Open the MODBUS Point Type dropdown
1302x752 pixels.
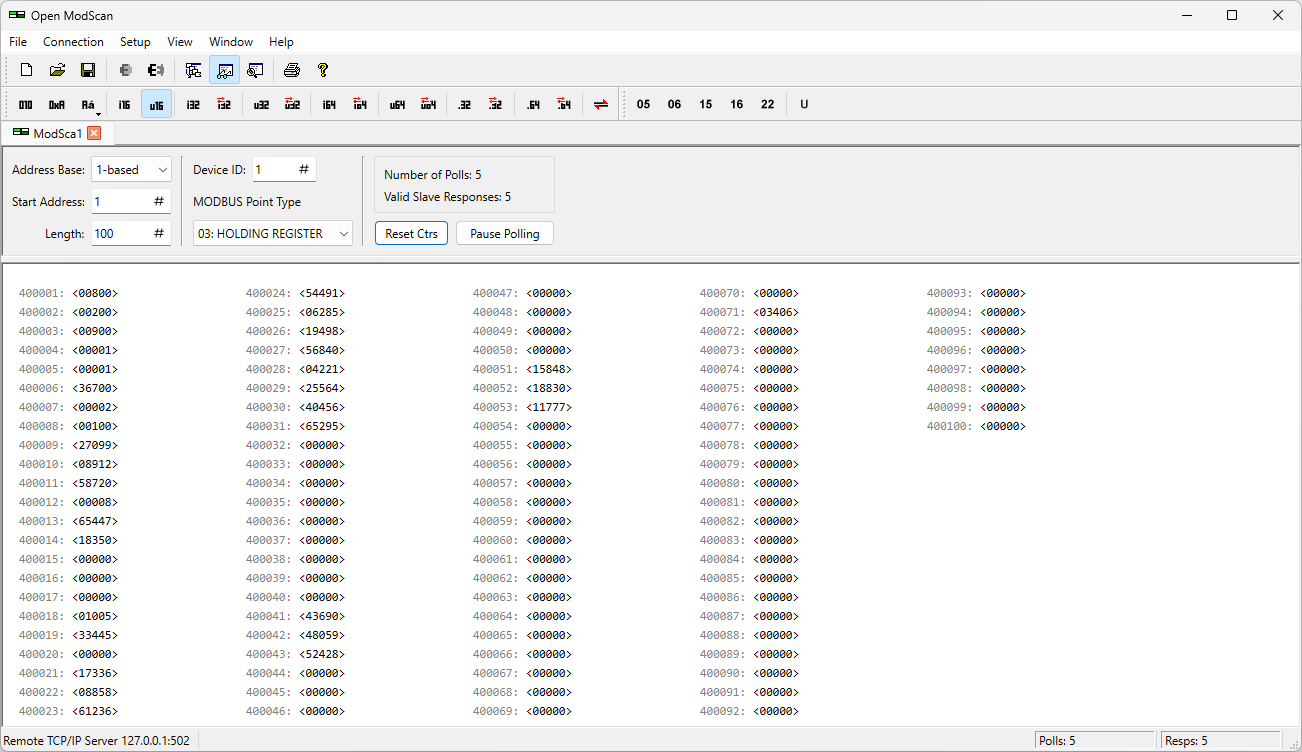pyautogui.click(x=273, y=233)
